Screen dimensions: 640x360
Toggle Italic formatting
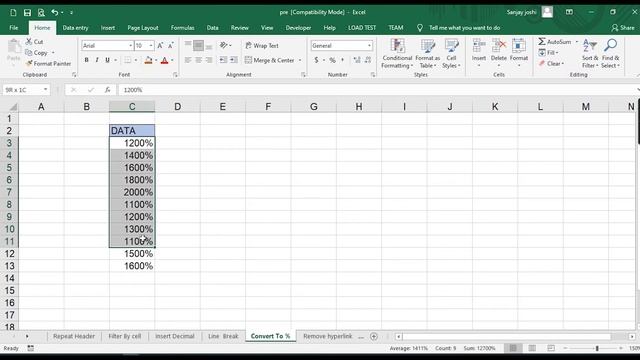[97, 60]
